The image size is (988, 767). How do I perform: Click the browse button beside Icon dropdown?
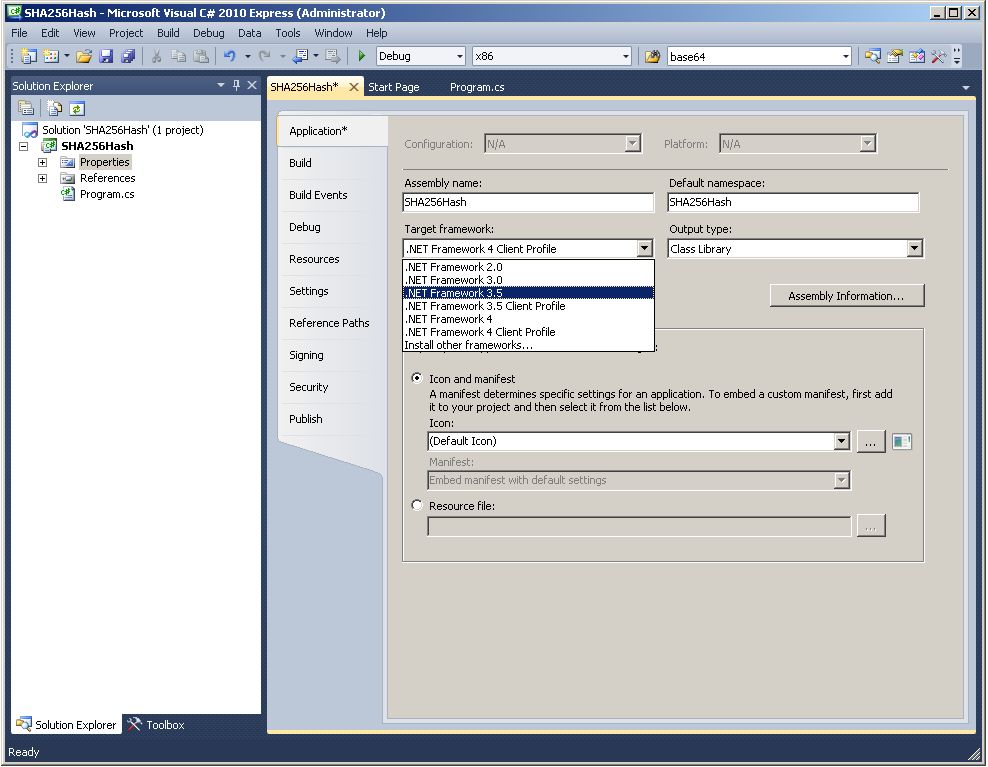point(870,441)
